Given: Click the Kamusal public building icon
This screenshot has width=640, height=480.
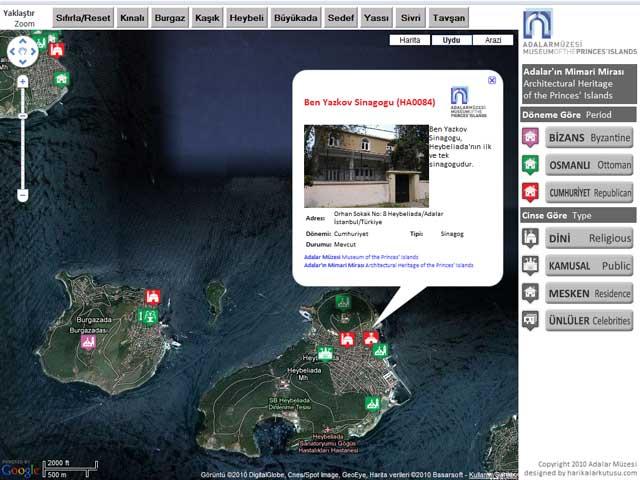Looking at the screenshot, I should pos(530,266).
